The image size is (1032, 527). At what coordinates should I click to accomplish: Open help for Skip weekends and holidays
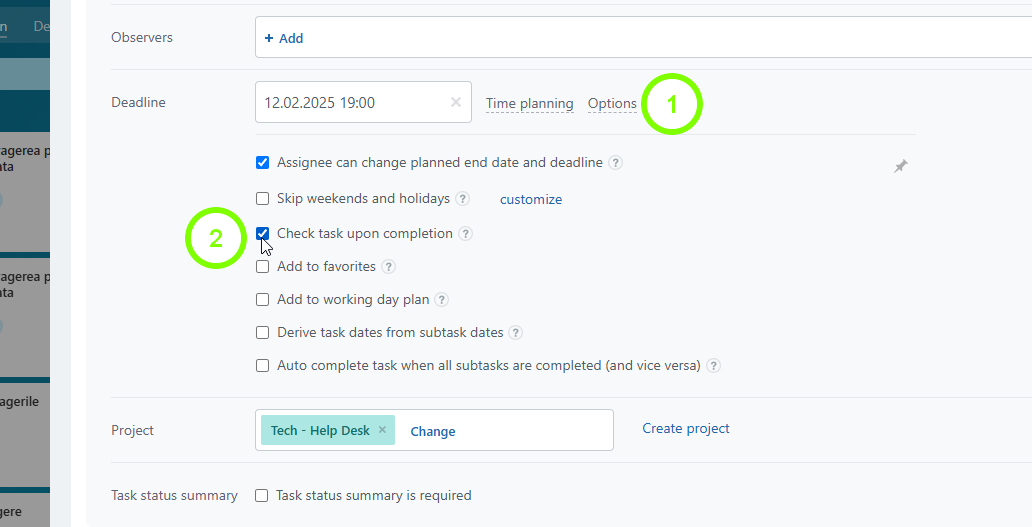[463, 199]
